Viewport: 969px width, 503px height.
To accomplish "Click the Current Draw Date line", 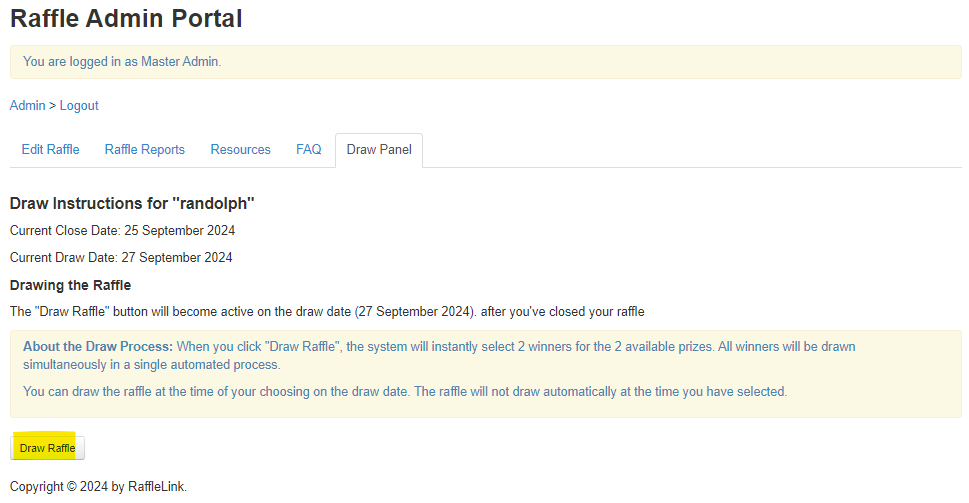I will tap(121, 258).
